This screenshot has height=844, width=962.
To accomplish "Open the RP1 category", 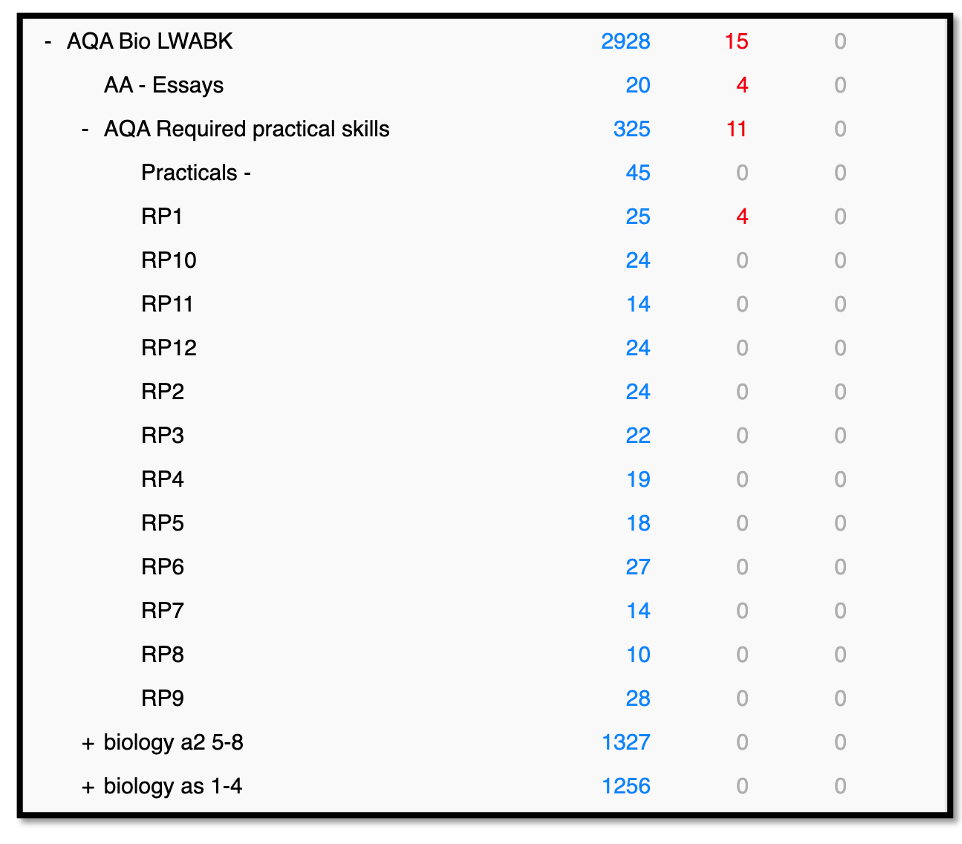I will [163, 216].
